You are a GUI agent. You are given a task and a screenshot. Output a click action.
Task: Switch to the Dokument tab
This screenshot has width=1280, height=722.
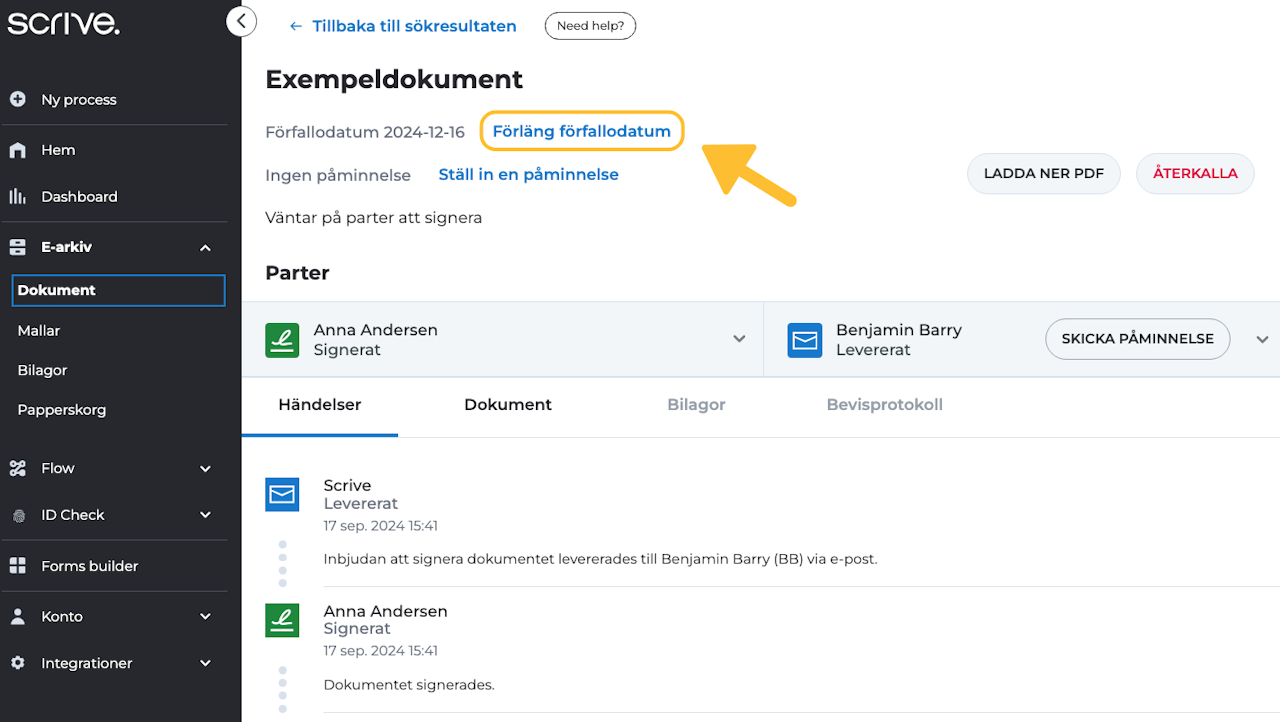tap(508, 405)
